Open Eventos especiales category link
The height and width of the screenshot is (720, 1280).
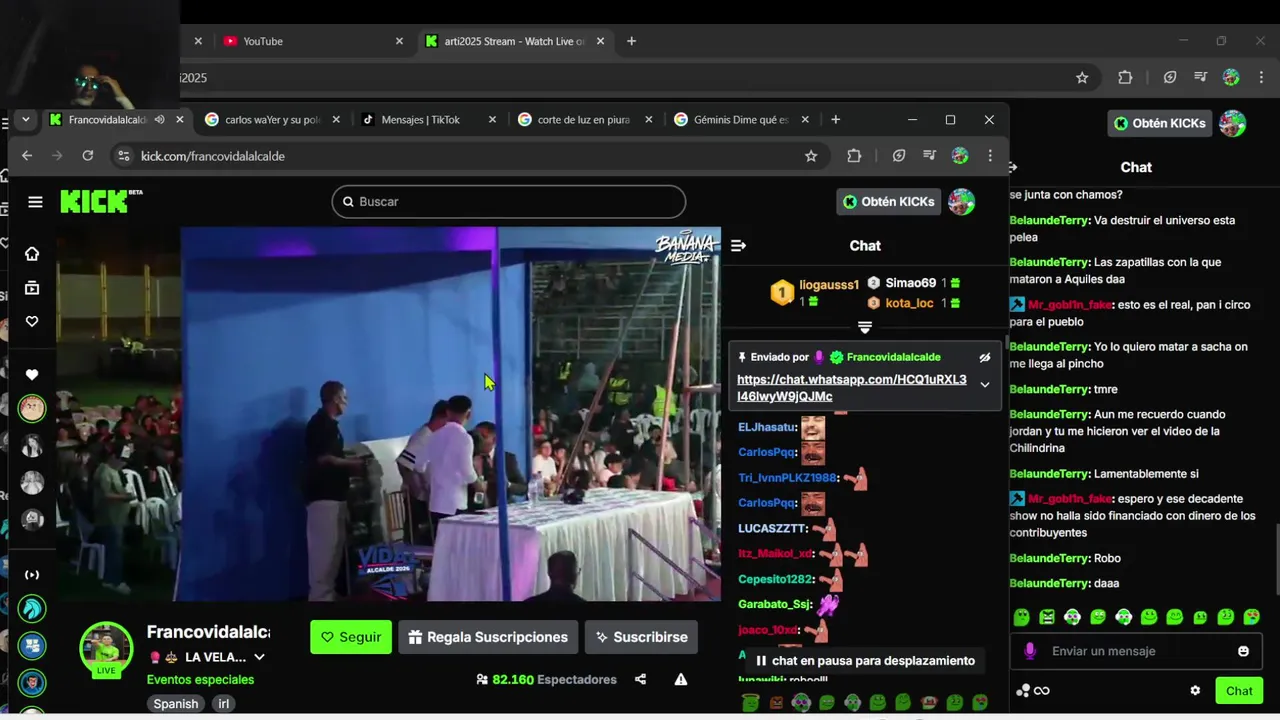pos(200,680)
